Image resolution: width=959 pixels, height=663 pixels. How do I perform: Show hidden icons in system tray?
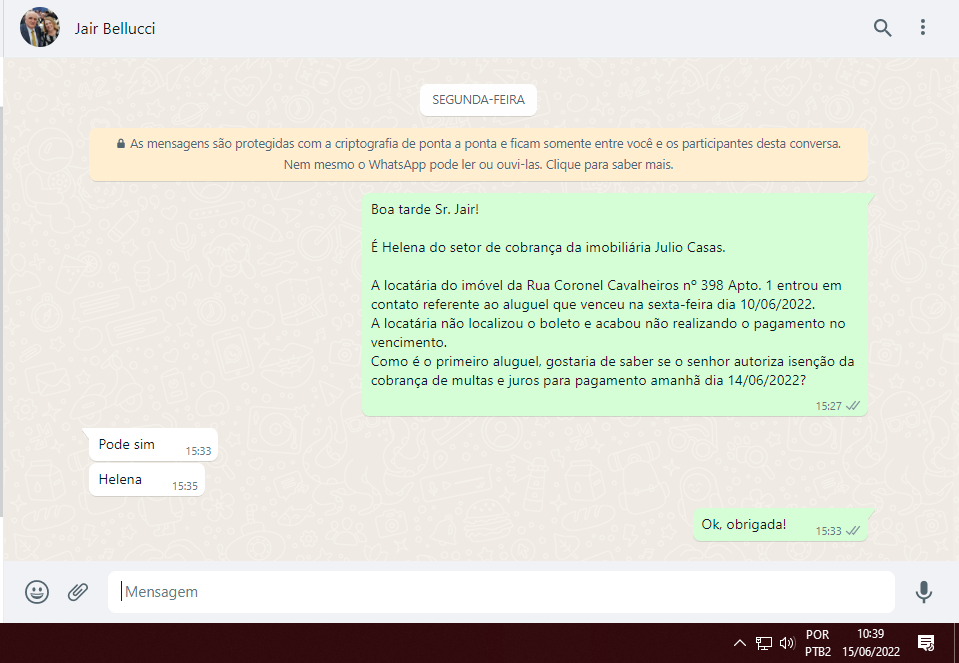tap(740, 643)
